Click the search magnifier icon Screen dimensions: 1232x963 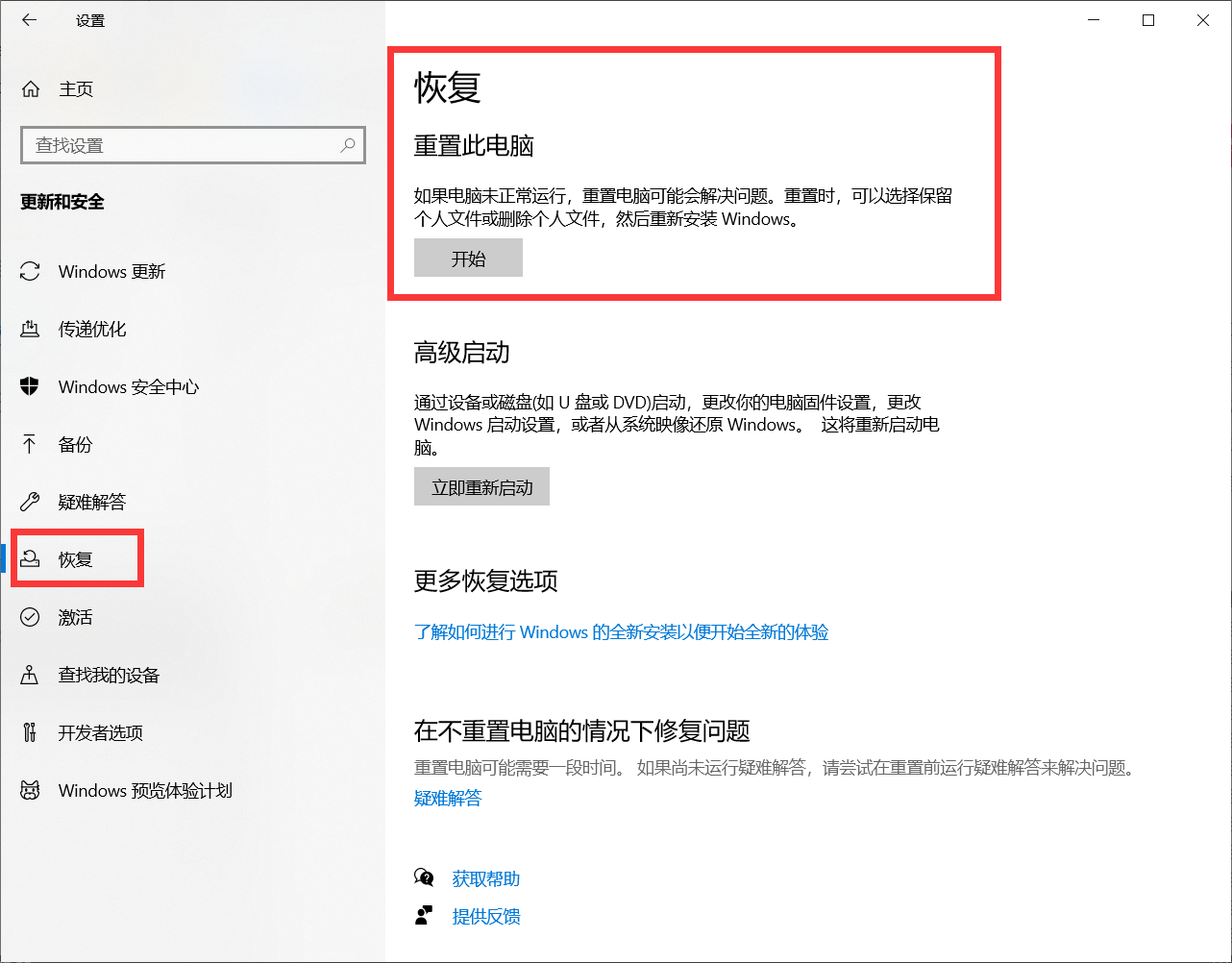coord(348,145)
